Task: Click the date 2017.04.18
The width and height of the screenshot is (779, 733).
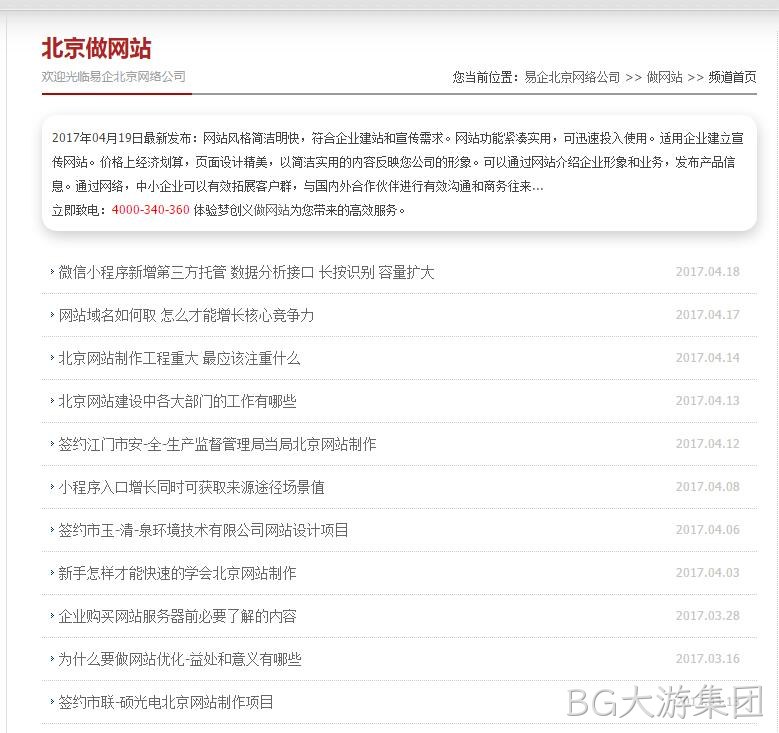Action: click(x=707, y=272)
